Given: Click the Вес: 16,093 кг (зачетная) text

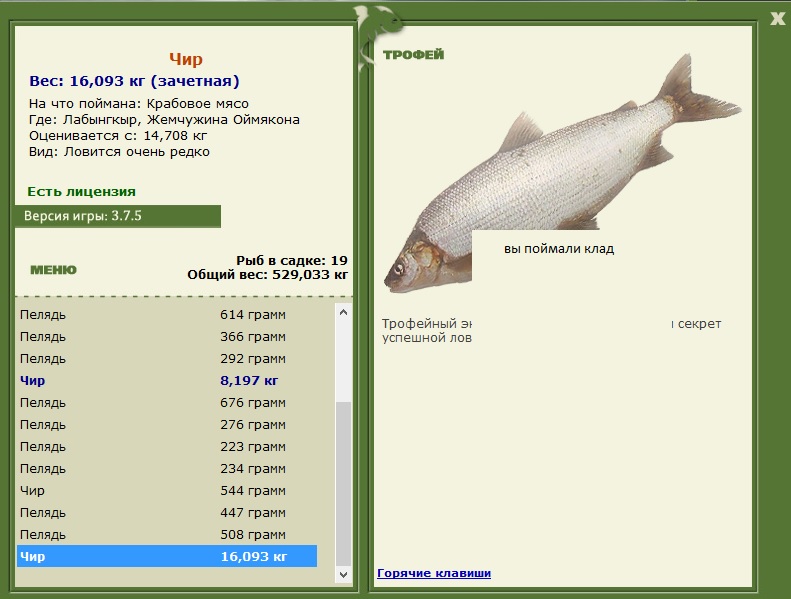Looking at the screenshot, I should point(134,81).
